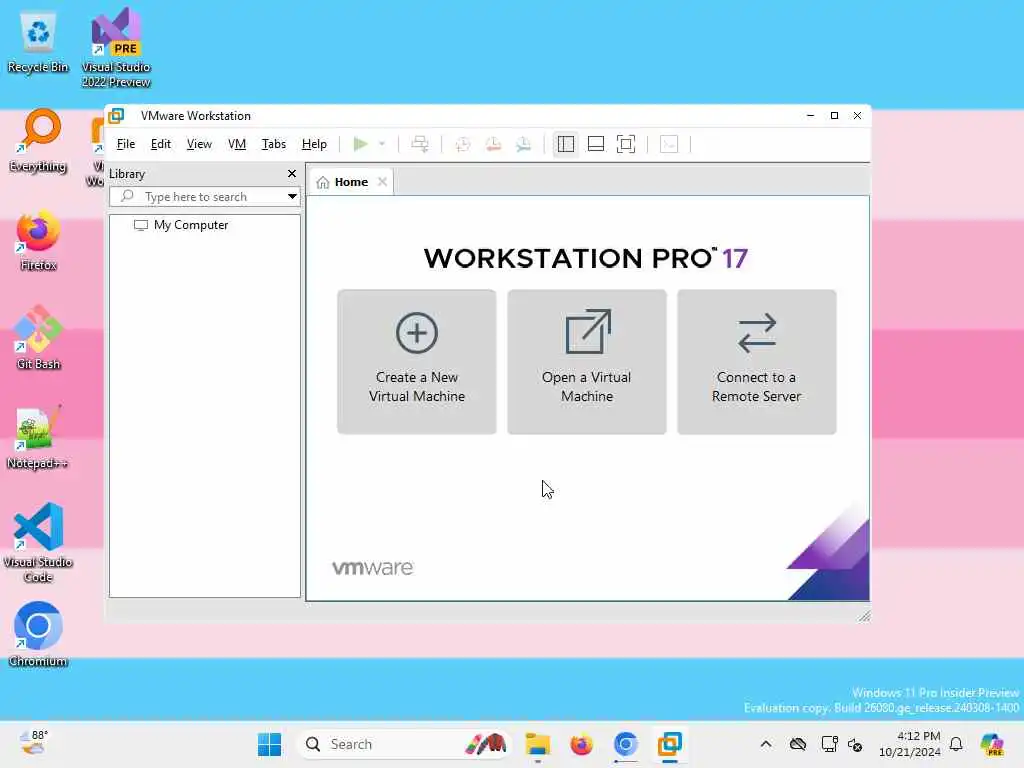Open the View menu
Viewport: 1024px width, 768px height.
click(x=199, y=144)
